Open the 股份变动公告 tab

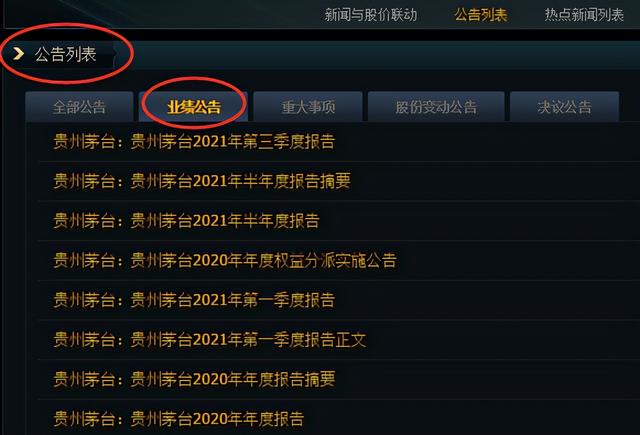click(x=436, y=107)
